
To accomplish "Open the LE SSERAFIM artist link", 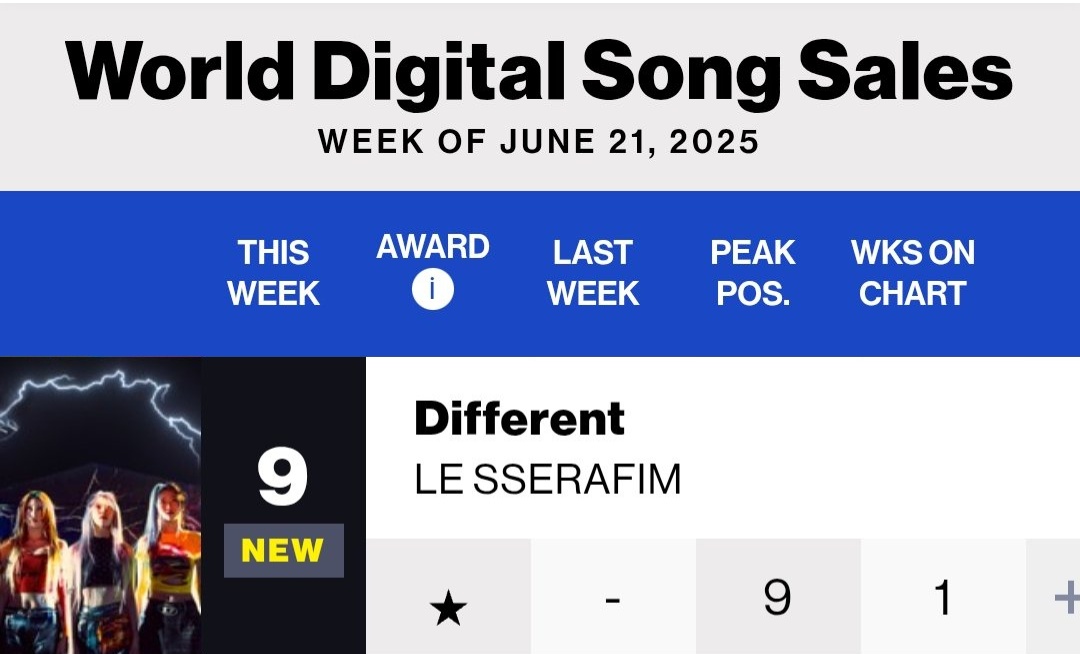I will point(548,479).
